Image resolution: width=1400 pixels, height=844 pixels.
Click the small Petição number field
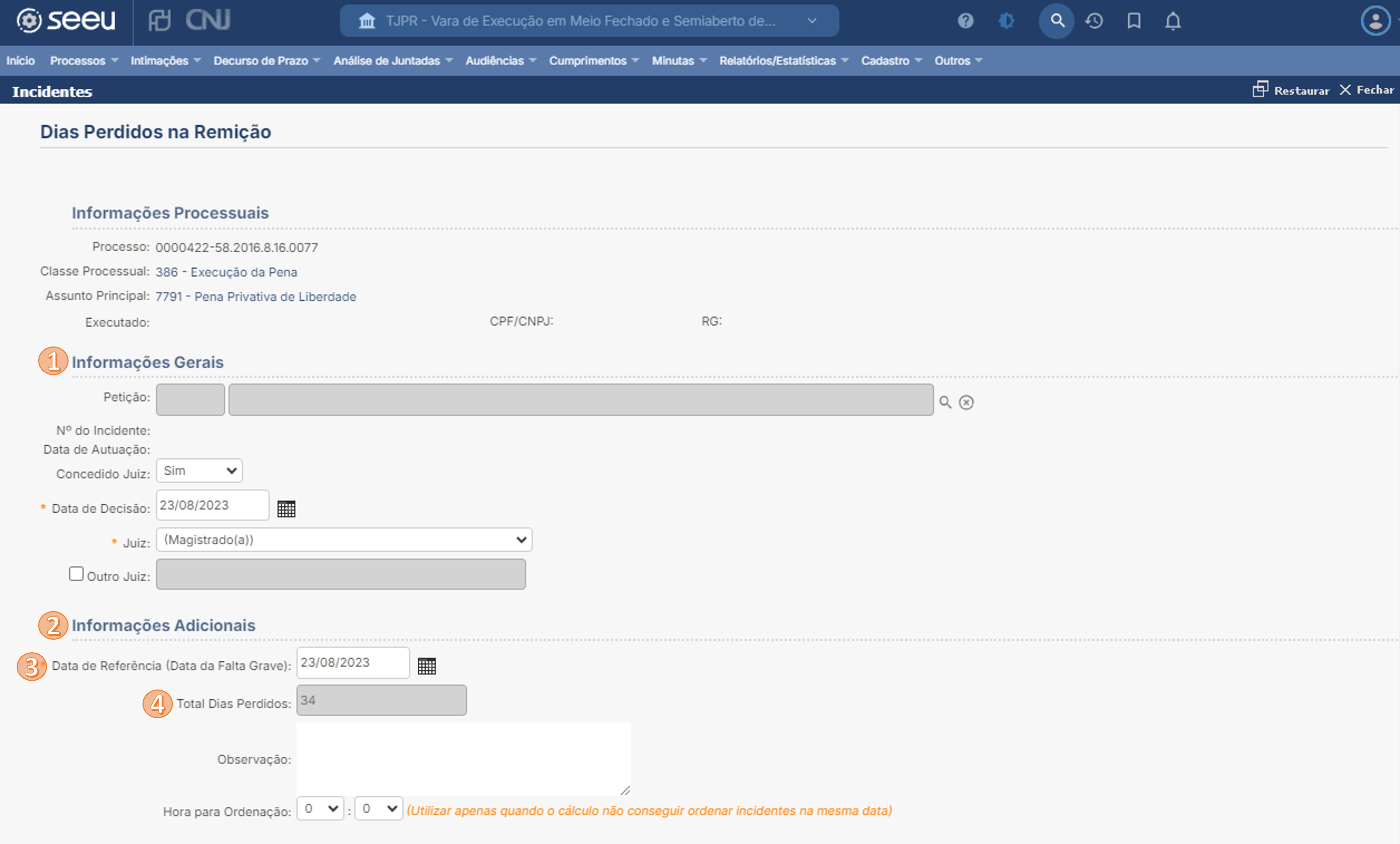[x=190, y=400]
